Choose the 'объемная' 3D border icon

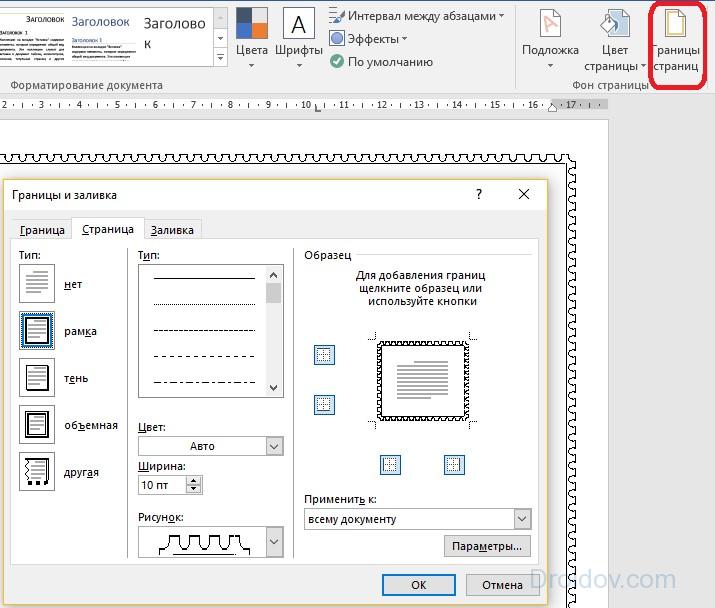tap(37, 425)
